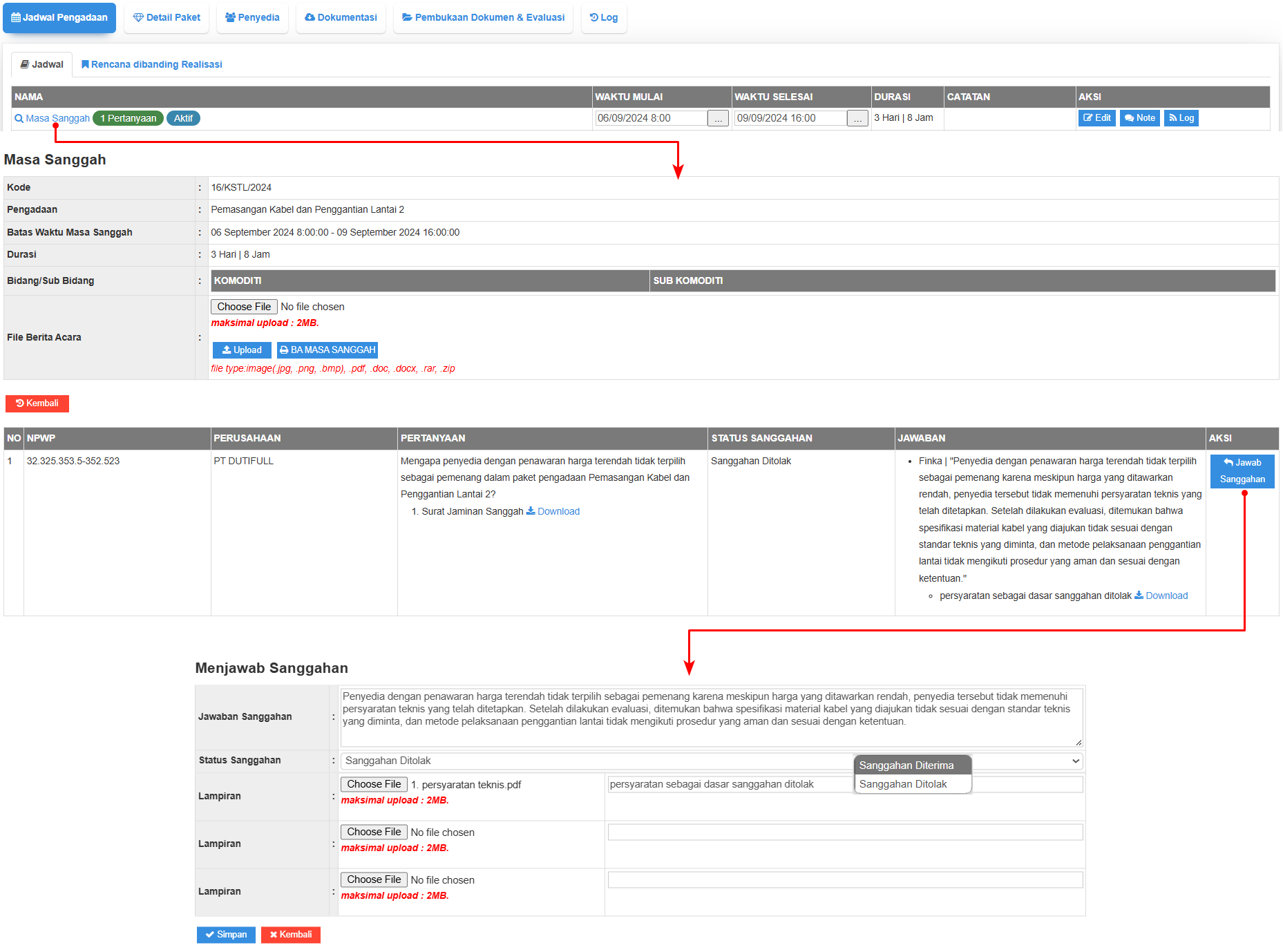This screenshot has width=1283, height=952.
Task: Open Waktu Mulai date picker button
Action: point(718,119)
